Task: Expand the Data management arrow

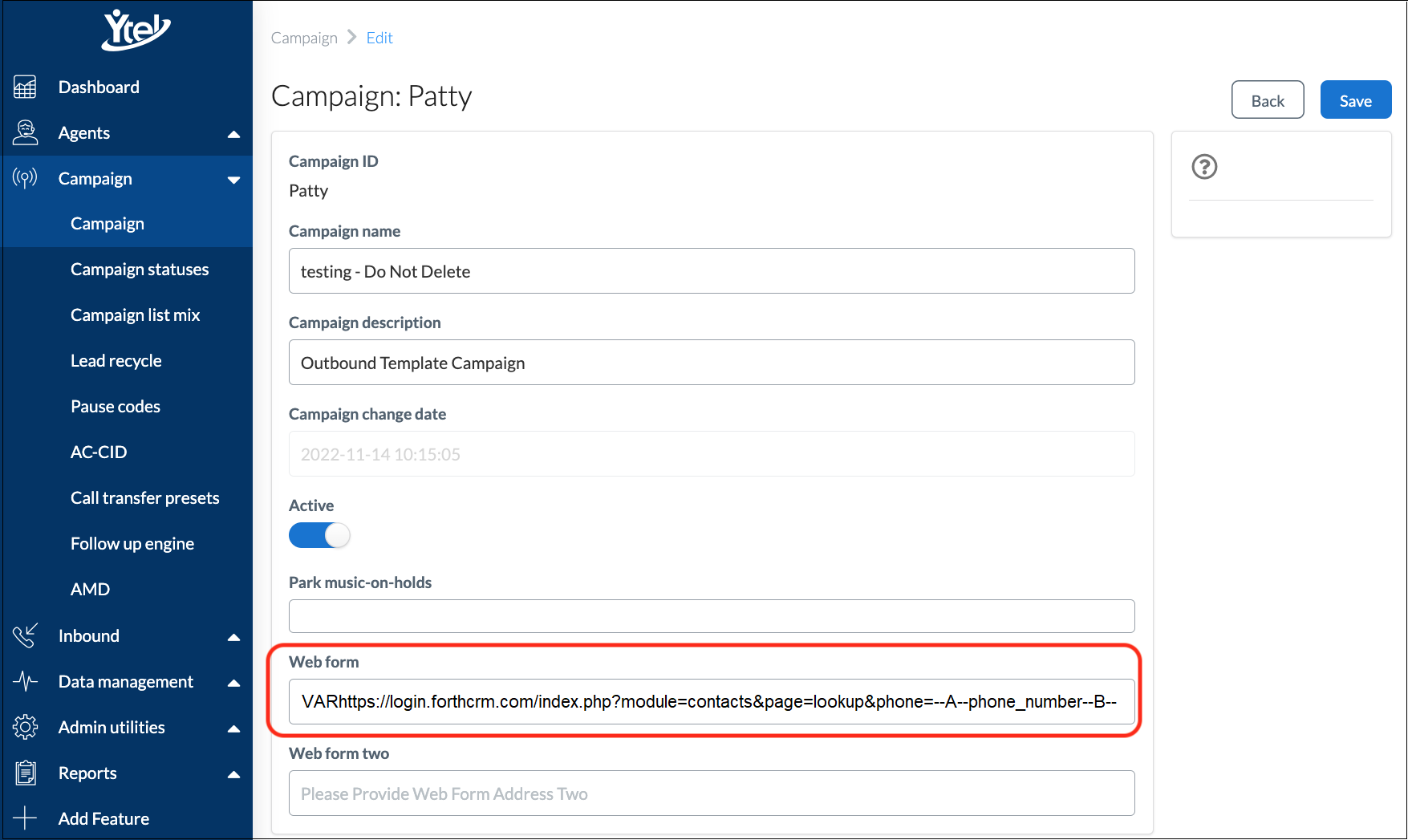Action: tap(233, 683)
